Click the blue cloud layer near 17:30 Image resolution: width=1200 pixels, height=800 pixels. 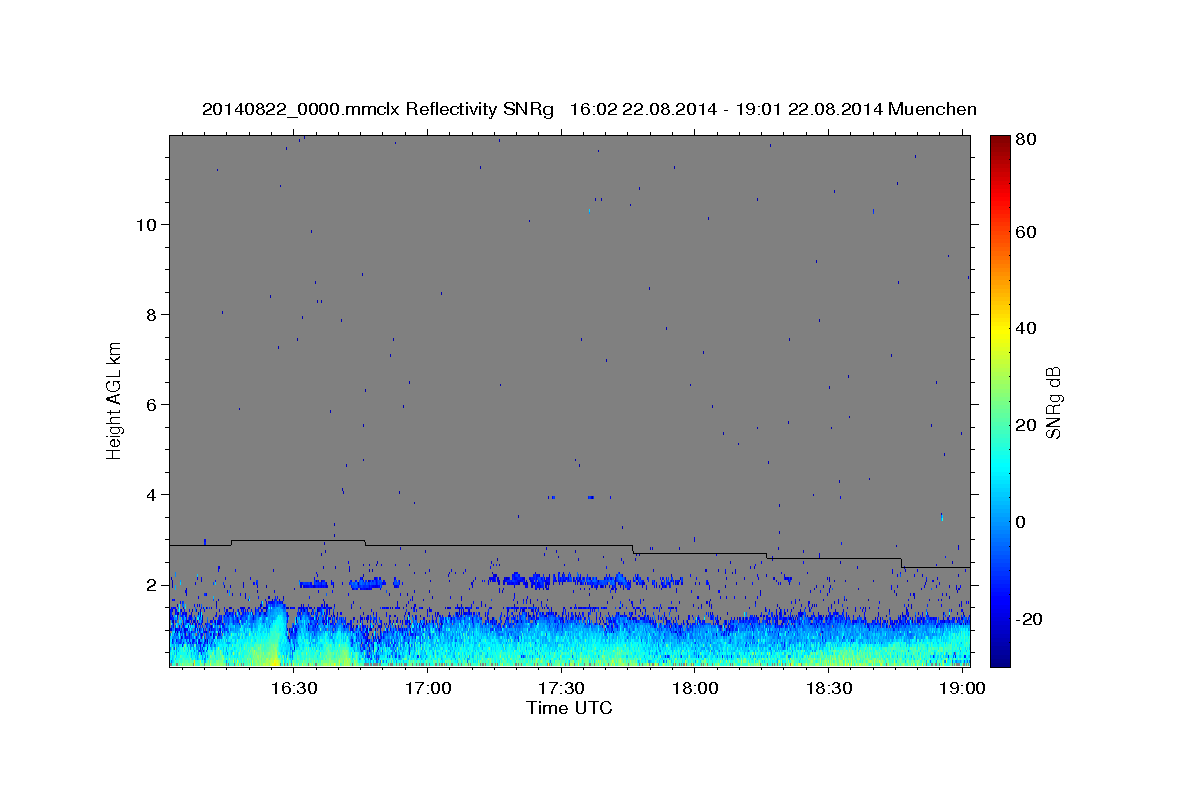coord(585,580)
